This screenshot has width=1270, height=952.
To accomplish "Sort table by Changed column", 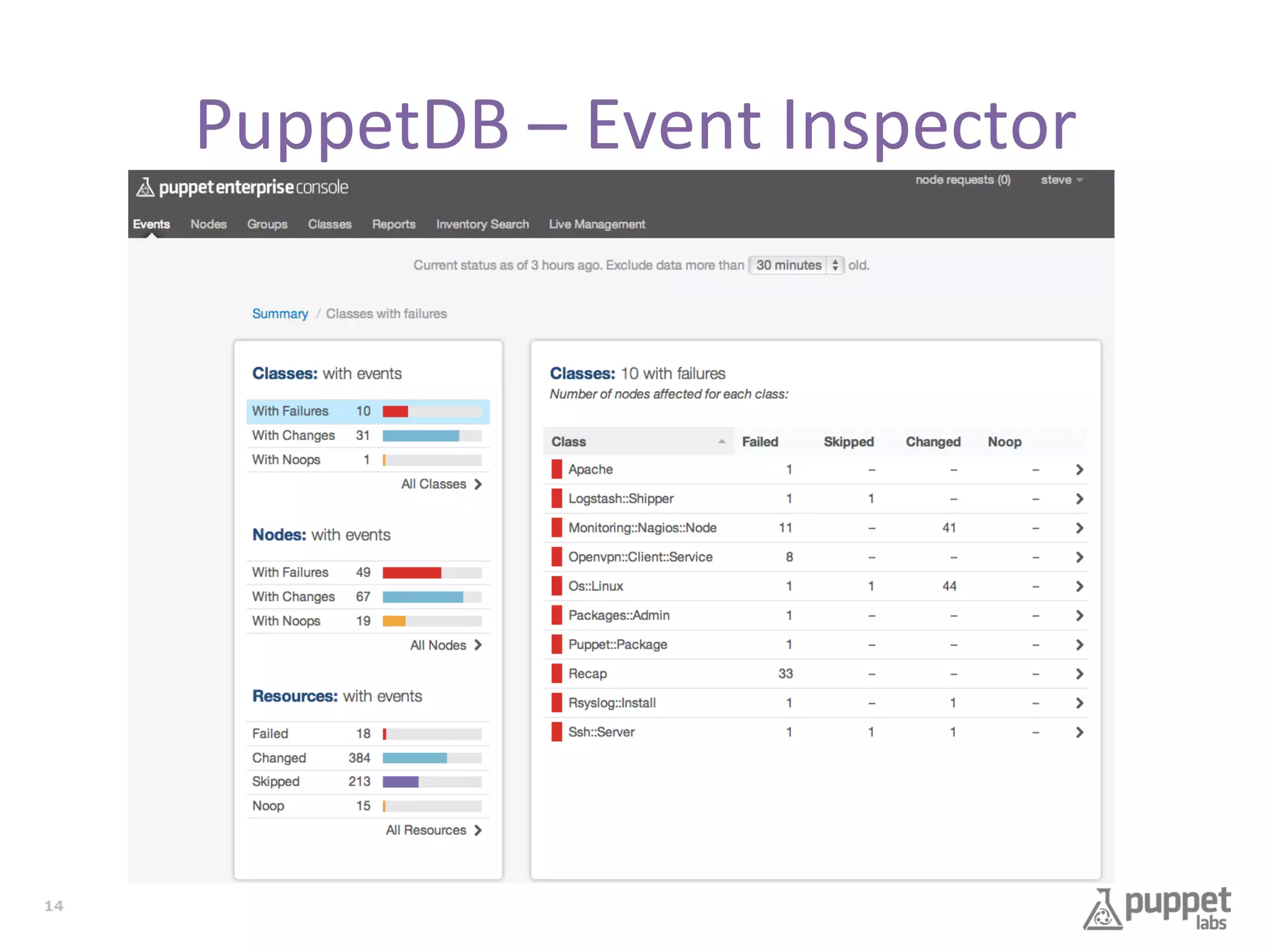I will [933, 442].
